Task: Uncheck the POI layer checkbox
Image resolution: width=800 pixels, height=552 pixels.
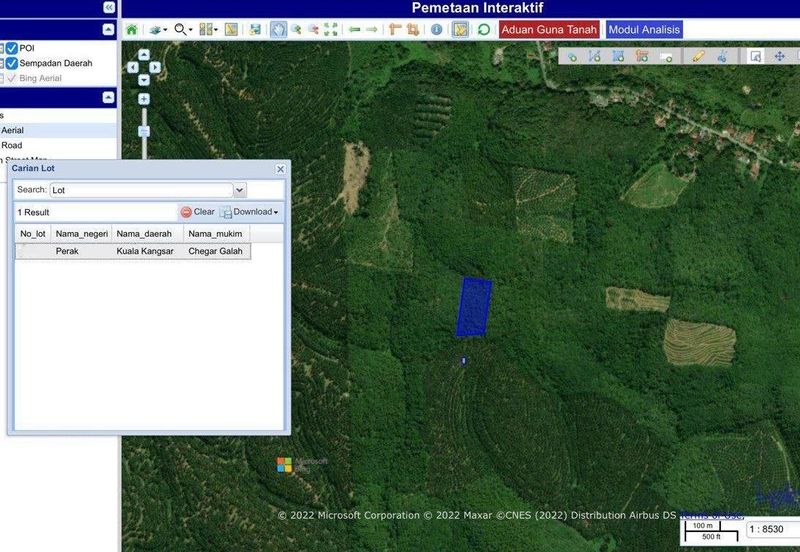Action: click(x=11, y=48)
